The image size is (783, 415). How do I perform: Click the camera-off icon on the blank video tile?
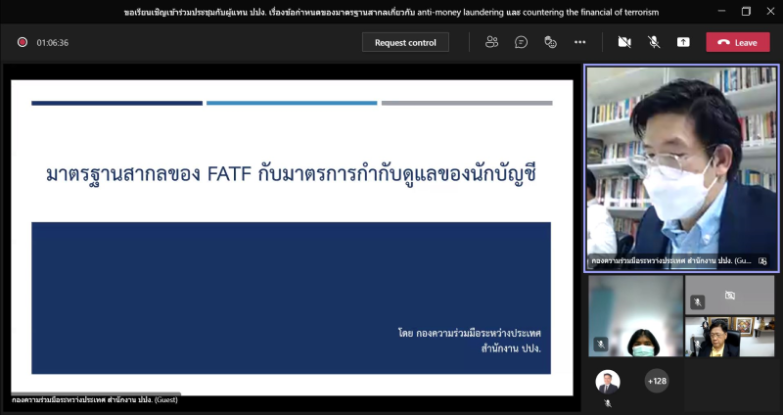tap(730, 296)
